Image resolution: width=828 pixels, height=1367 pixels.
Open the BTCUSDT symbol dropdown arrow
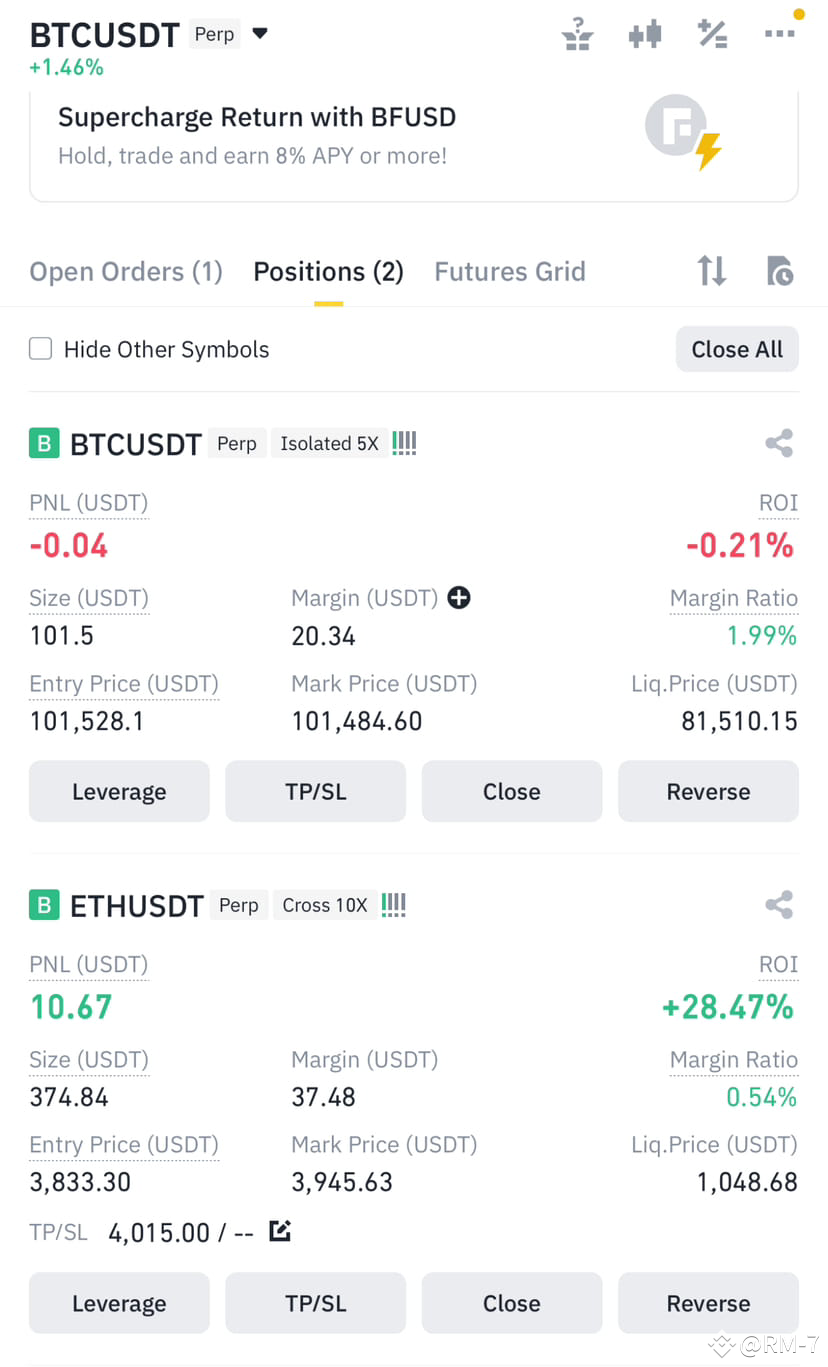260,33
